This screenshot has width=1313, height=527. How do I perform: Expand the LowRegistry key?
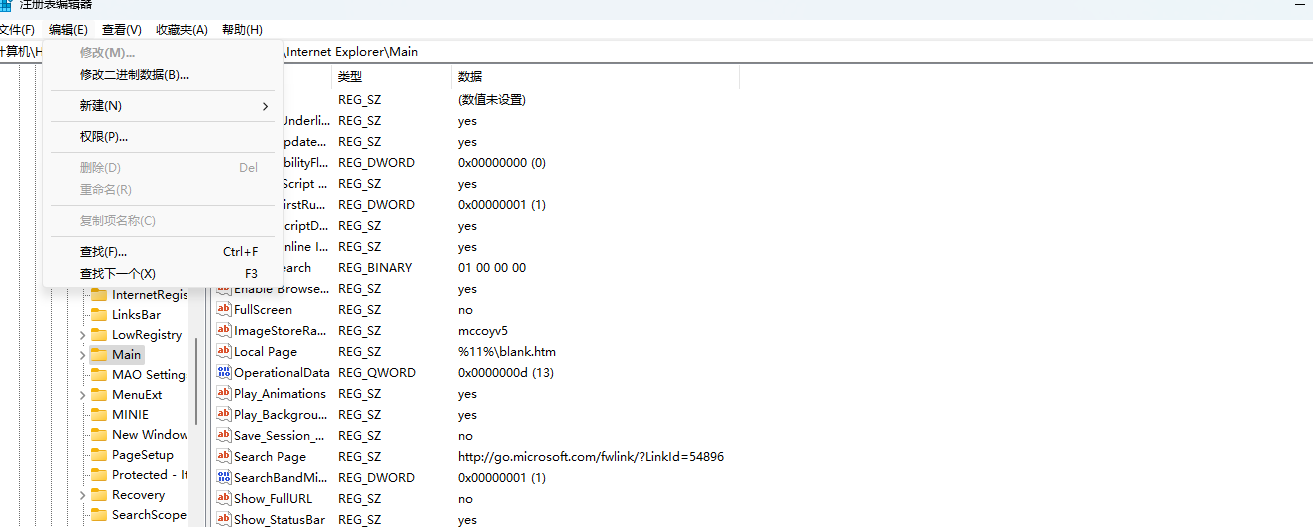pyautogui.click(x=82, y=335)
